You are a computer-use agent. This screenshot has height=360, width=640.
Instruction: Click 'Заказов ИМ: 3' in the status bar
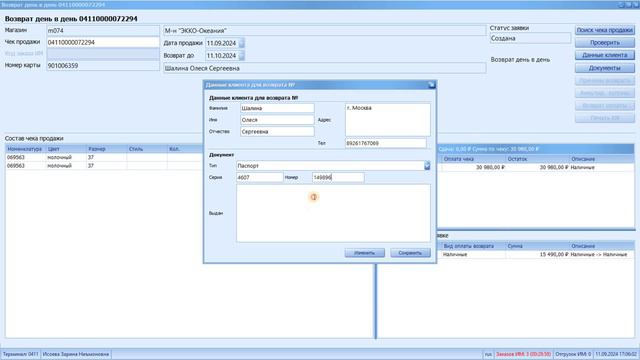pyautogui.click(x=523, y=354)
